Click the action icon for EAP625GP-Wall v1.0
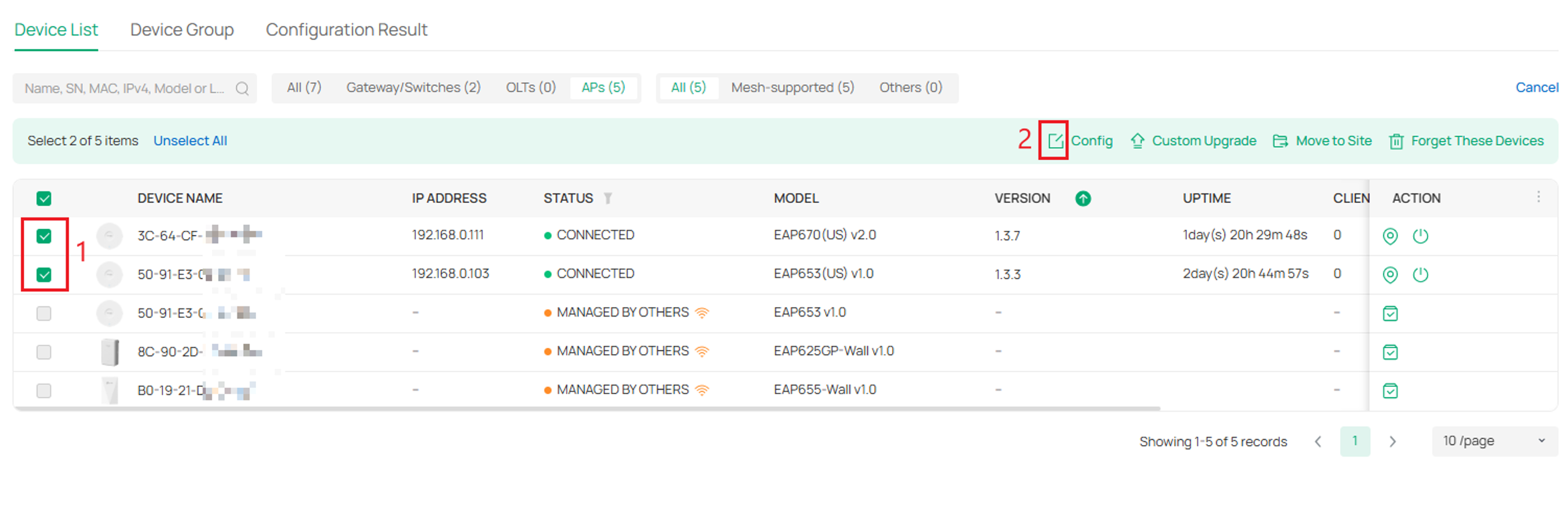 coord(1390,352)
